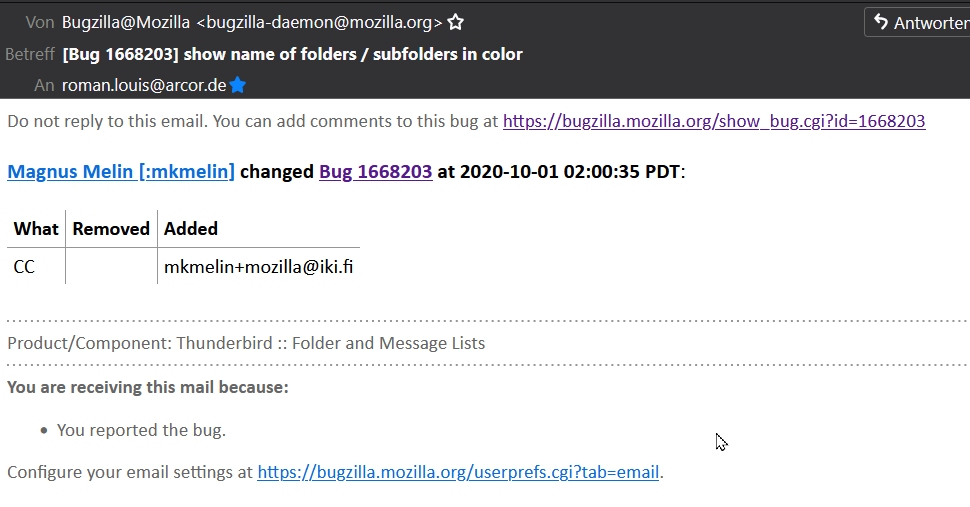Screen dimensions: 970x507
Task: Follow the Bug 1668203 link in the heading
Action: click(x=375, y=172)
